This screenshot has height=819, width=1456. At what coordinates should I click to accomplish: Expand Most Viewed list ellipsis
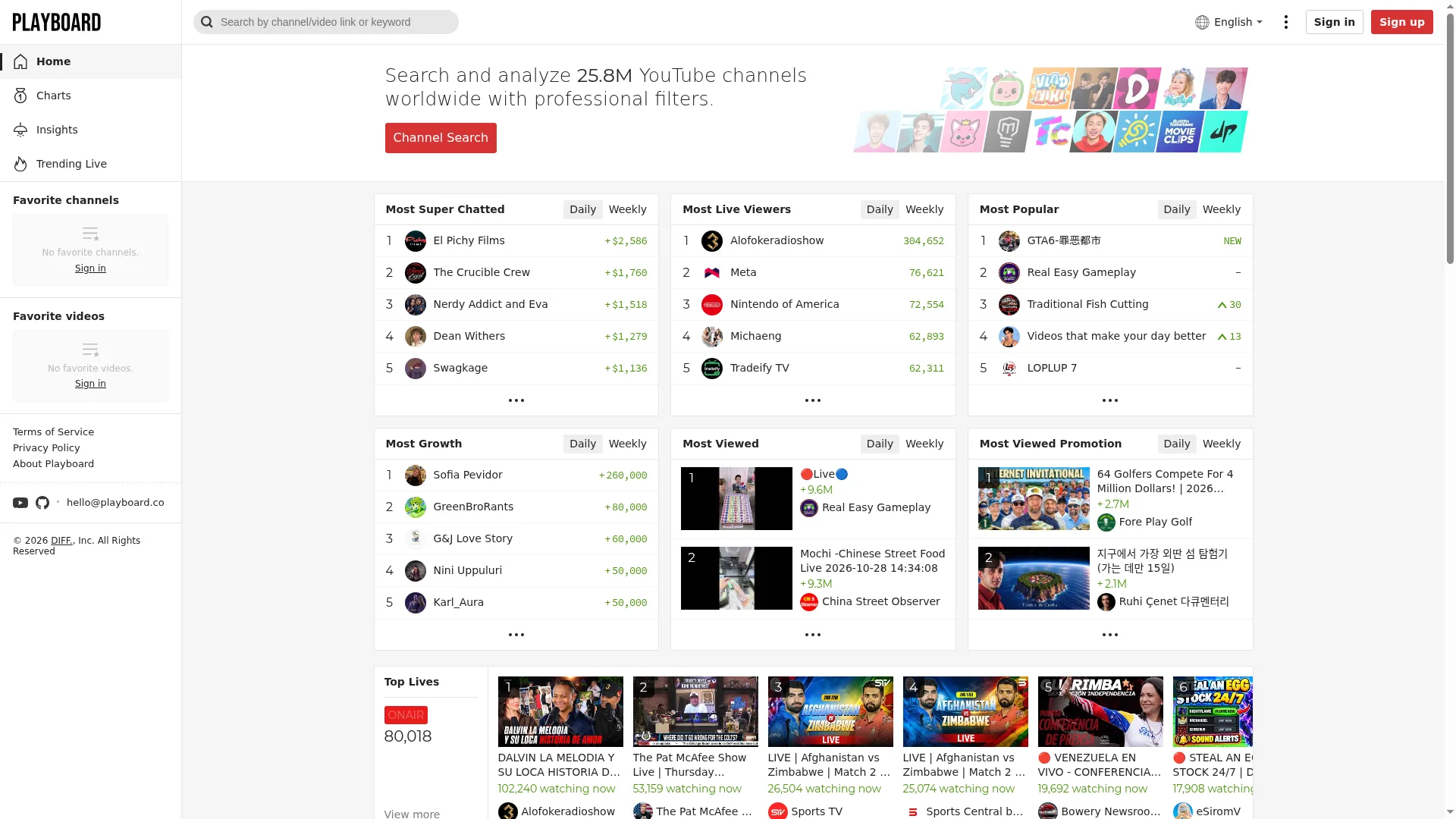[813, 635]
